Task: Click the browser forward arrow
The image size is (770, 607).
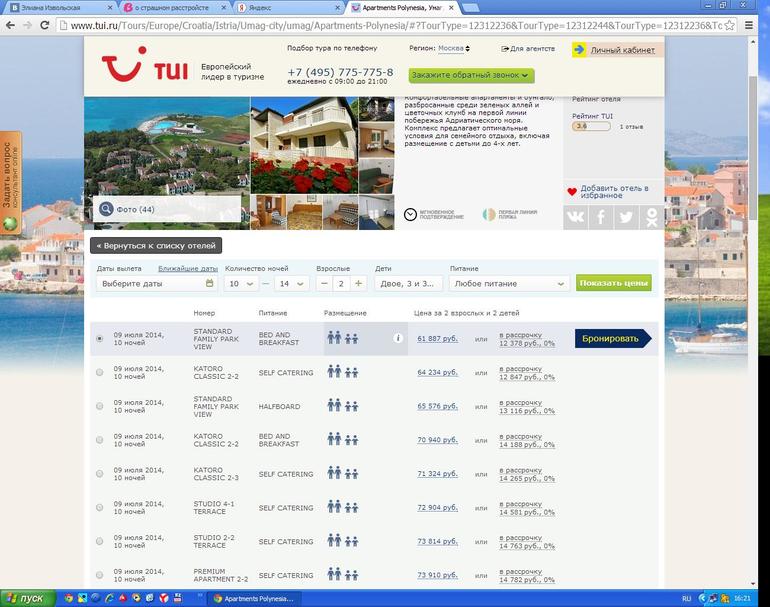Action: [x=28, y=25]
